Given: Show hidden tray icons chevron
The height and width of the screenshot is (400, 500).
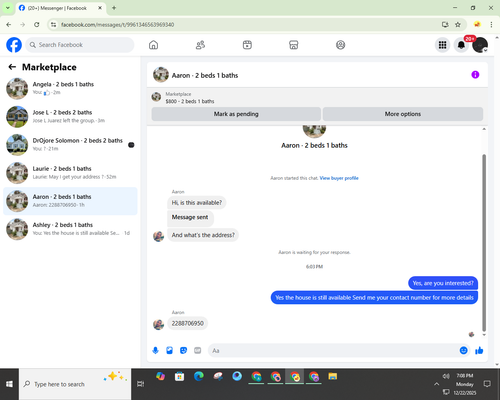Looking at the screenshot, I should 436,384.
